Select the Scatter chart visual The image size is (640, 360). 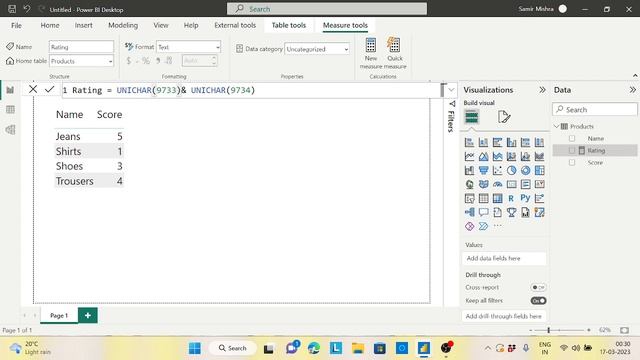click(497, 170)
